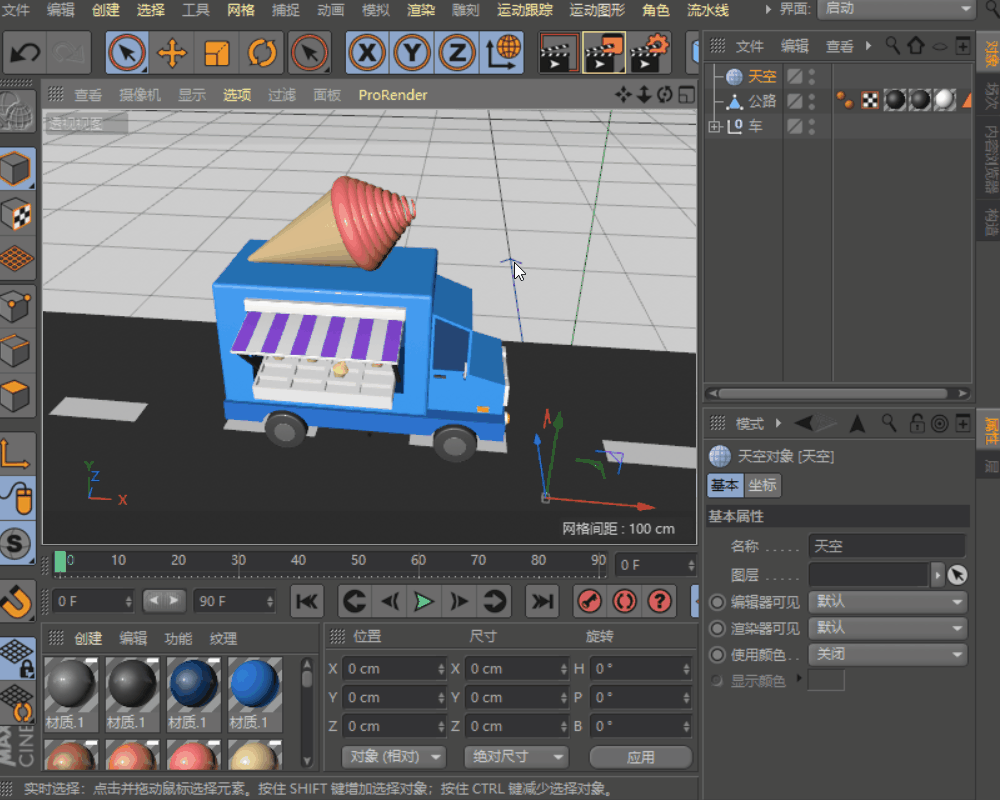The height and width of the screenshot is (800, 1000).
Task: Click the Undo arrow icon
Action: [x=24, y=52]
